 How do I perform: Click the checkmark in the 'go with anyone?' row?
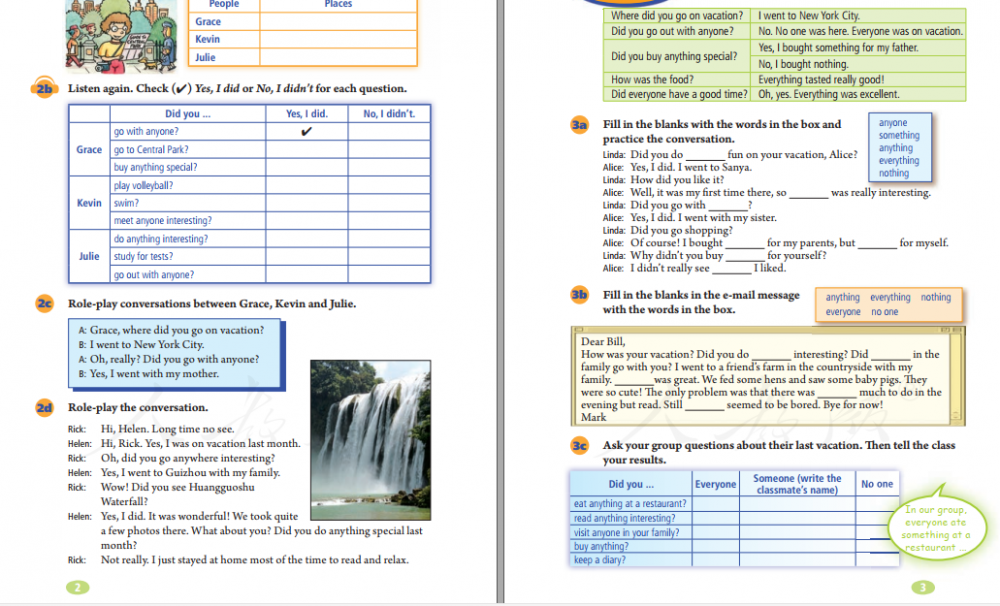click(306, 131)
